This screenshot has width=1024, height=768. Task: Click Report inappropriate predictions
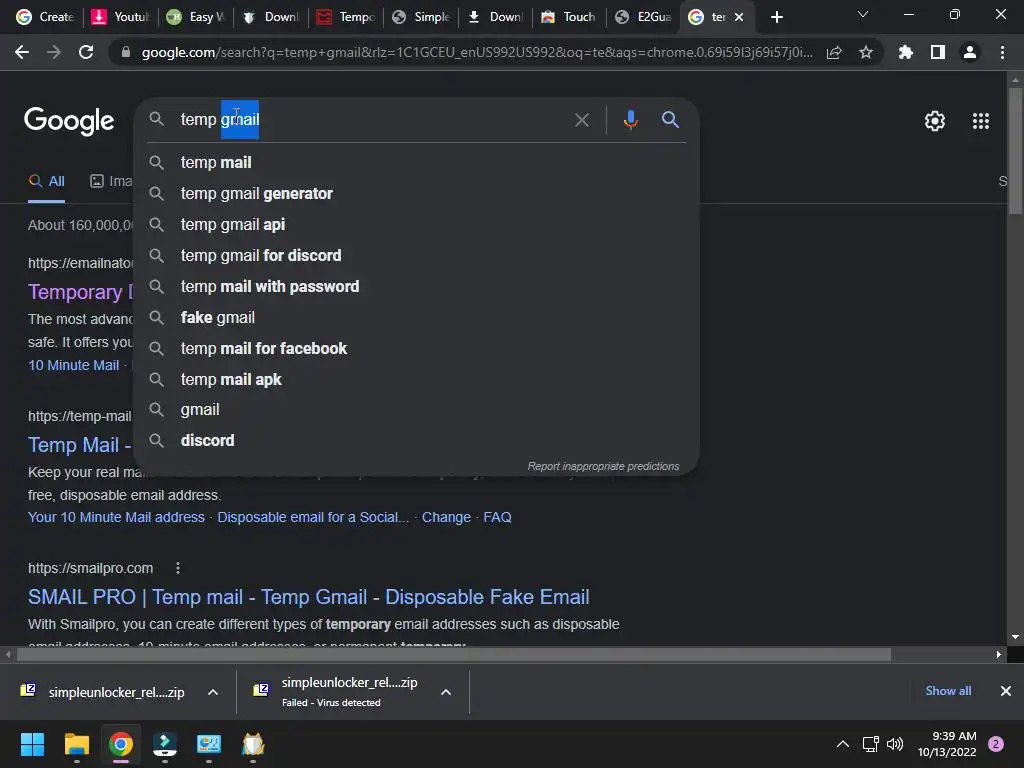(x=603, y=466)
